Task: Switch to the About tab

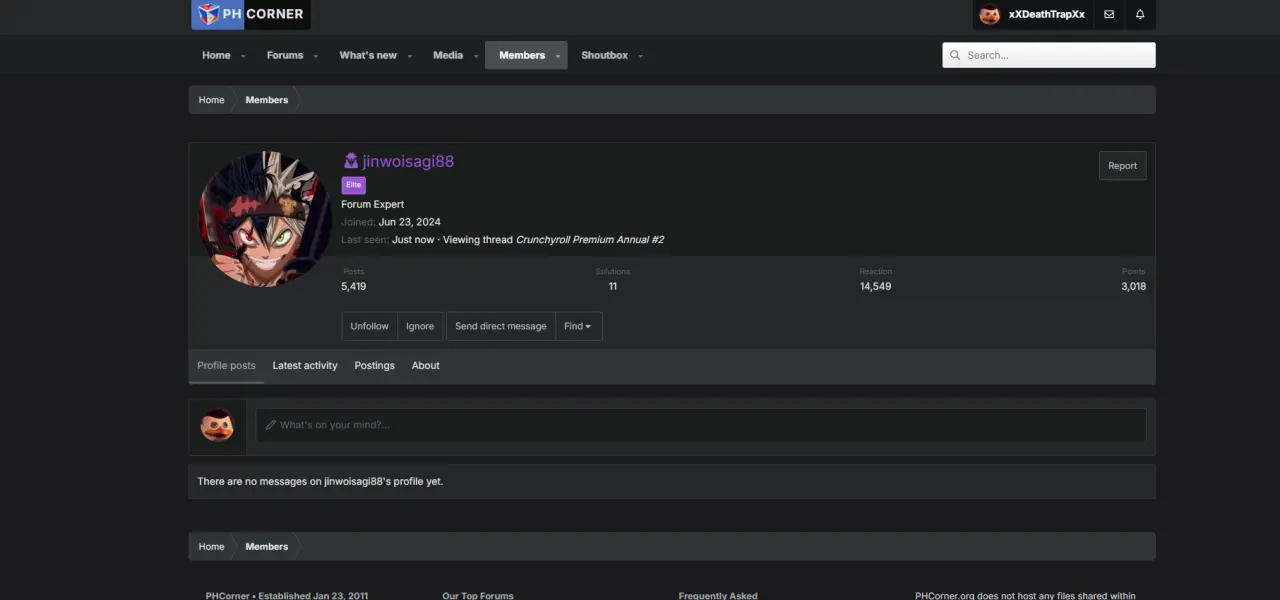Action: (426, 366)
